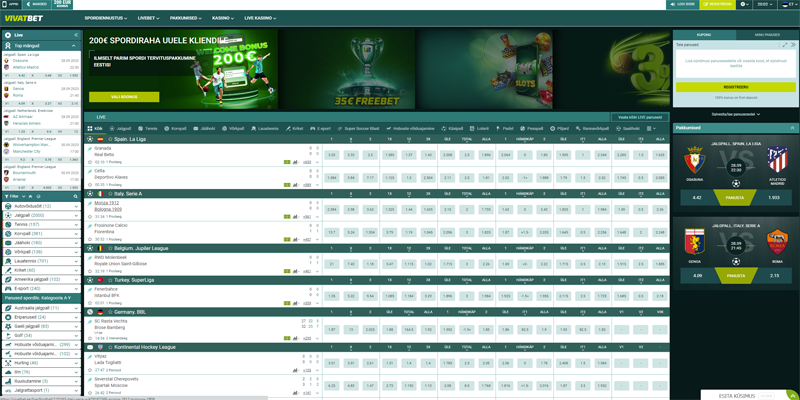Collapse the Top mängud section
The width and height of the screenshot is (800, 400).
point(74,46)
